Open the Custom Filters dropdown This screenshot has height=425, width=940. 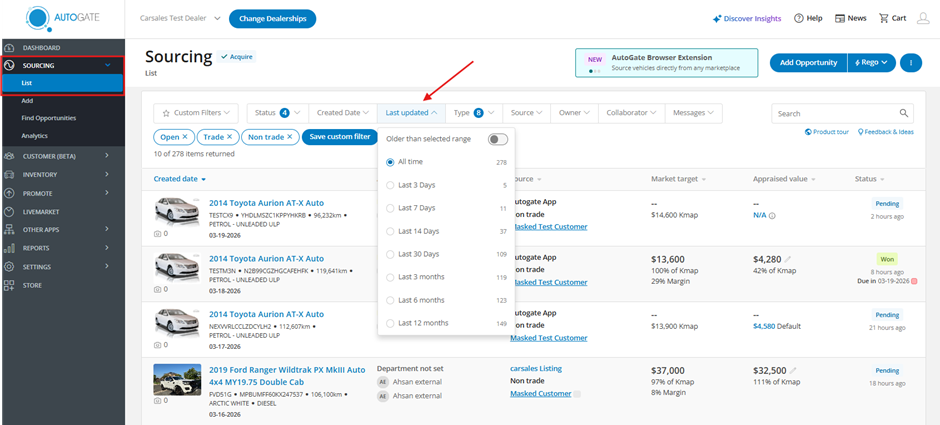click(199, 113)
